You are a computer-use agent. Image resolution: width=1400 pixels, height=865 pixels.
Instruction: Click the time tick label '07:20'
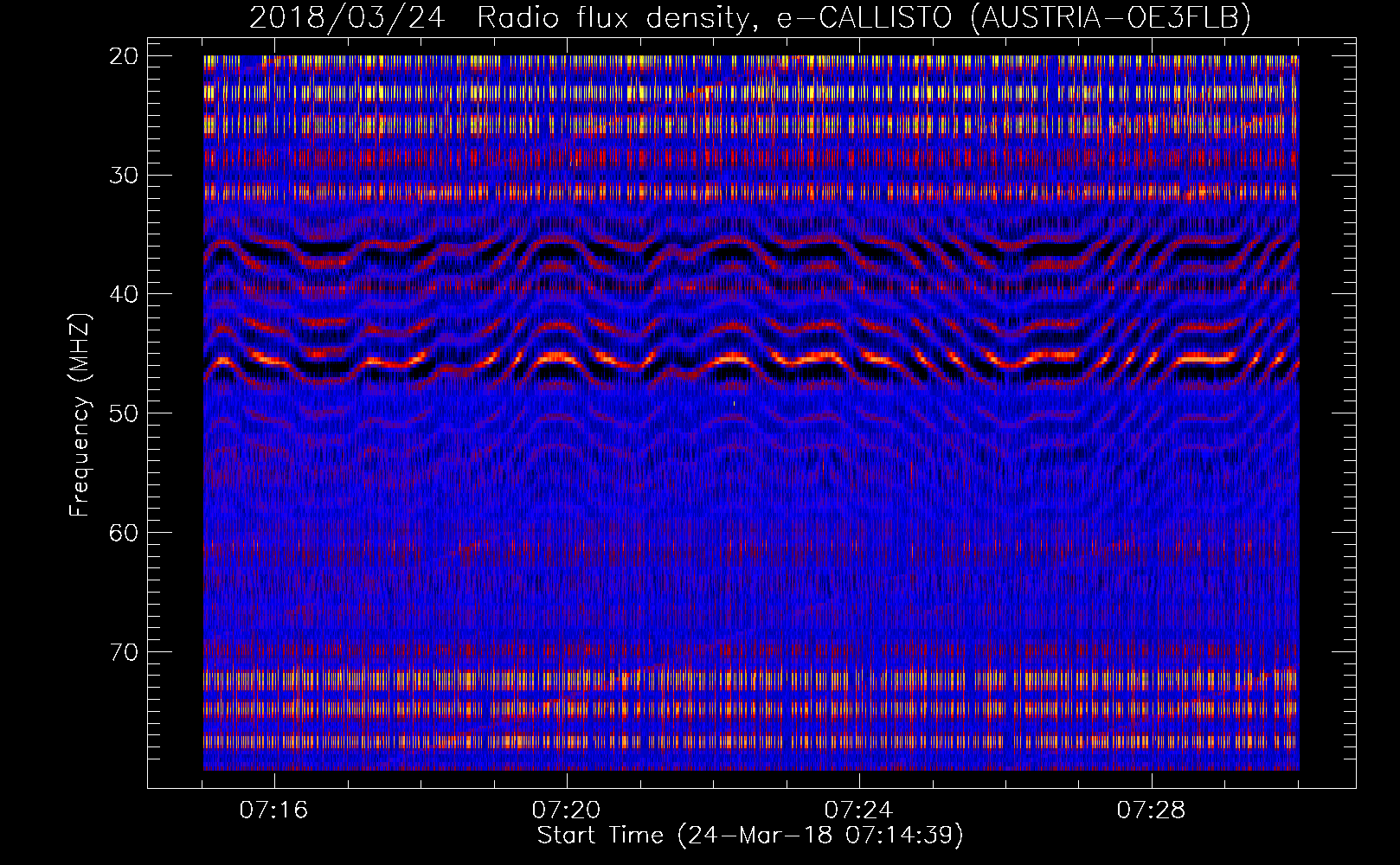(x=567, y=811)
